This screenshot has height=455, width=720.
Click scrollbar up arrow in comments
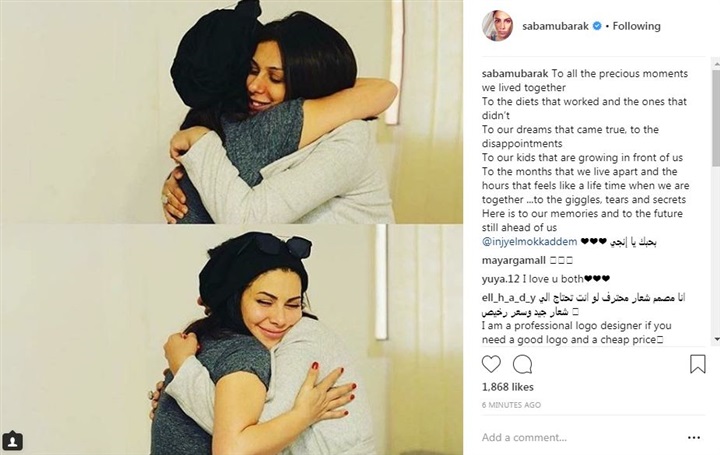pos(716,63)
